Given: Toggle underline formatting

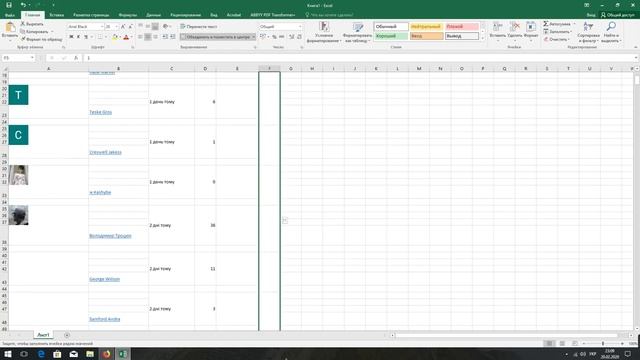Looking at the screenshot, I should pyautogui.click(x=86, y=37).
